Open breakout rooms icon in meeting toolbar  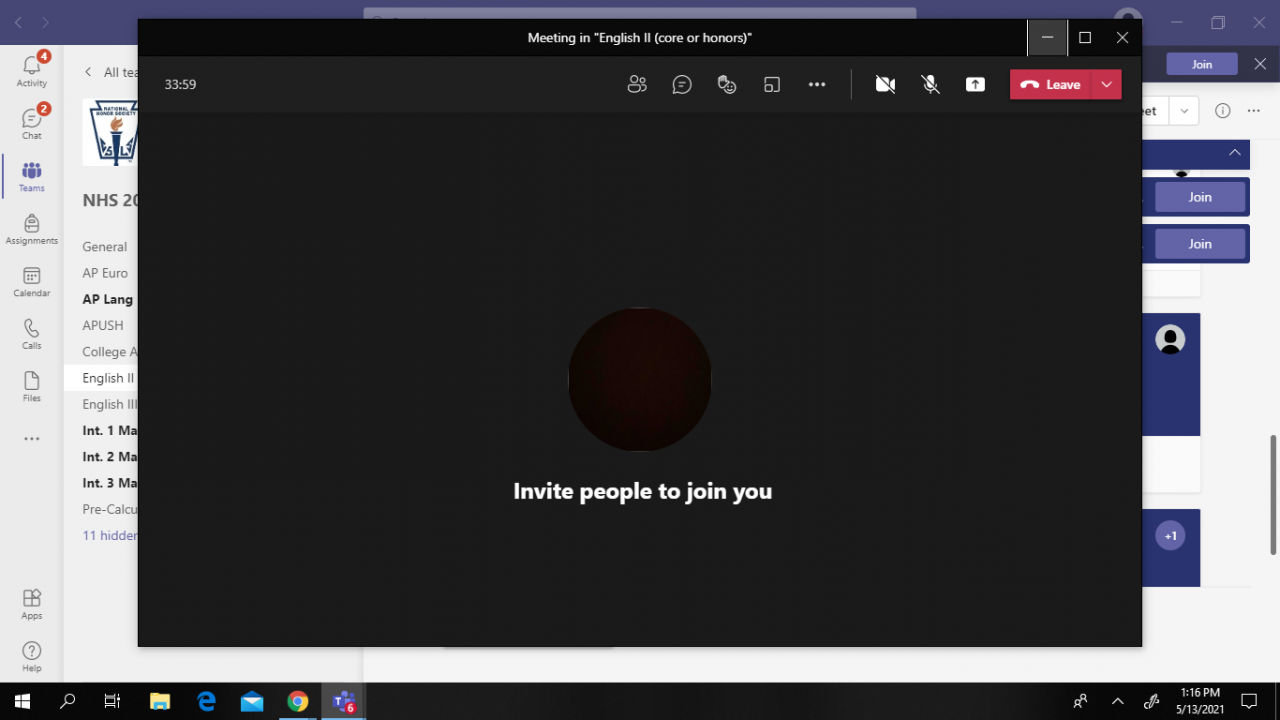(771, 85)
